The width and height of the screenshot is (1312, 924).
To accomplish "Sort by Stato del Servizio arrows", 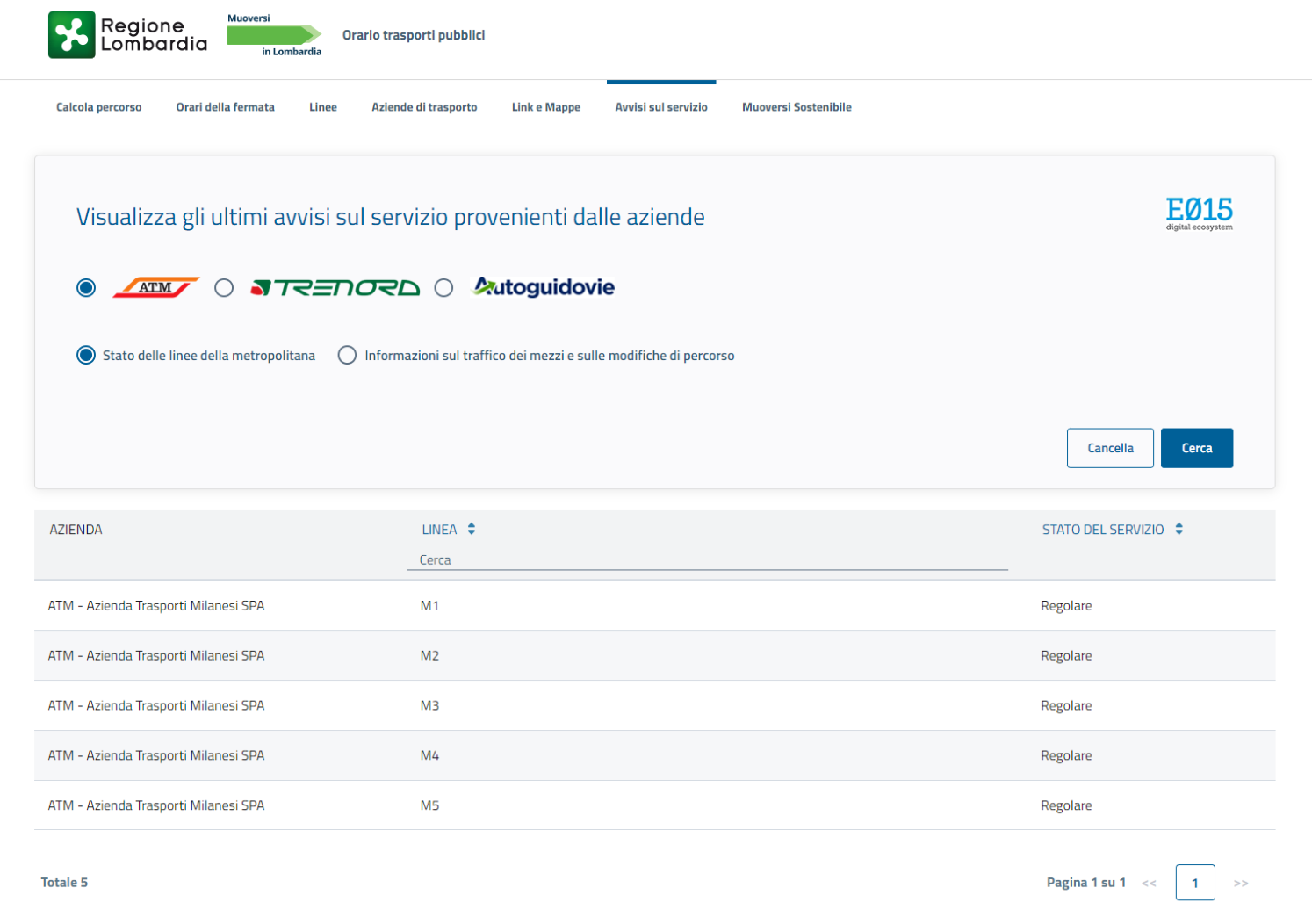I will click(1179, 529).
